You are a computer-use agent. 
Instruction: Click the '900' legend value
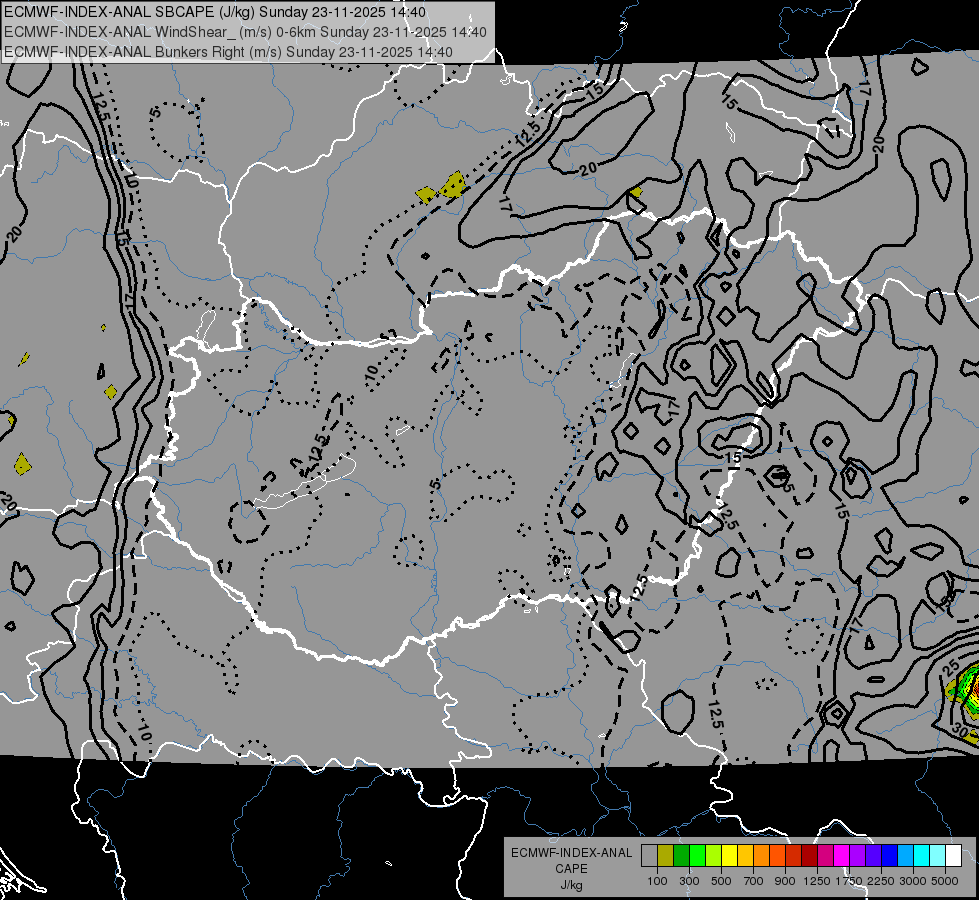[x=785, y=881]
